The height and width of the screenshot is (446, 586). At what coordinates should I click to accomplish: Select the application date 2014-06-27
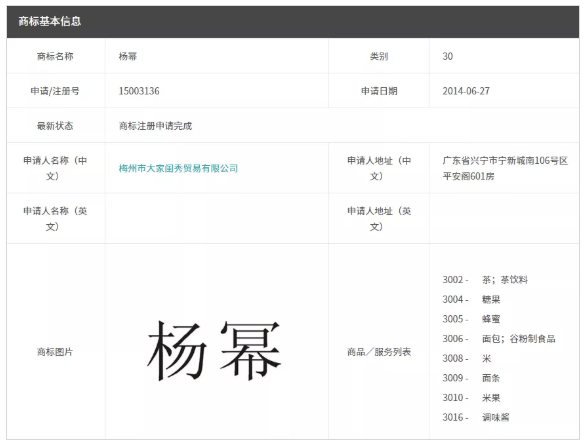[x=466, y=91]
